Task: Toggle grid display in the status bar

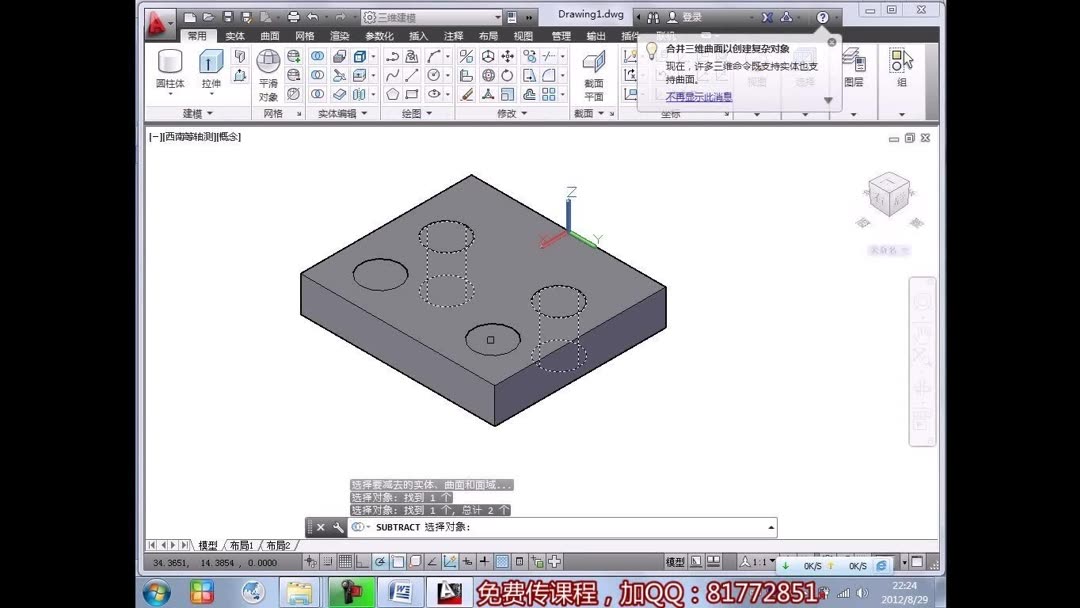Action: (345, 561)
